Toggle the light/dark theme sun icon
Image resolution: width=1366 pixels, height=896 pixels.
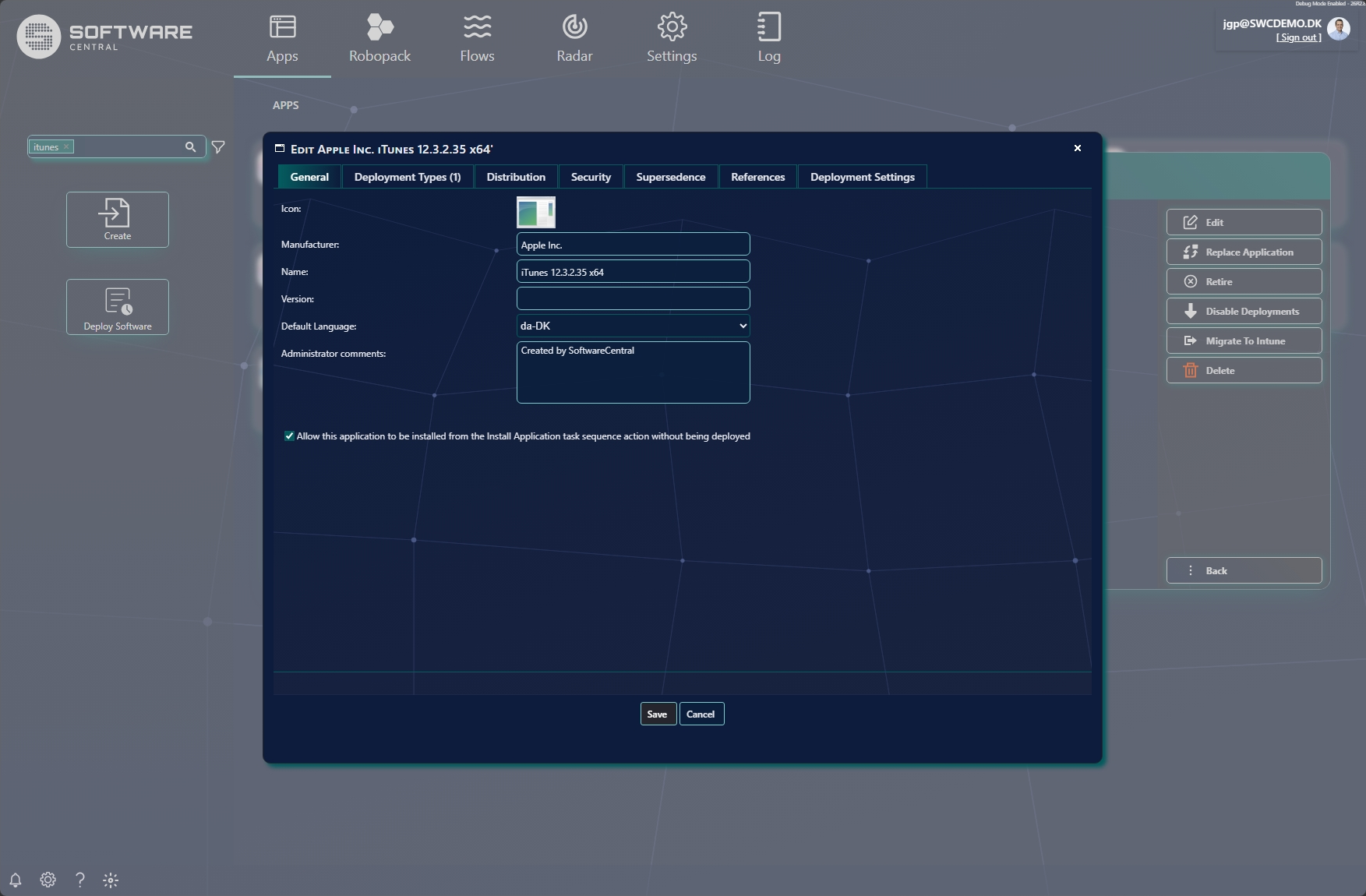coord(111,880)
